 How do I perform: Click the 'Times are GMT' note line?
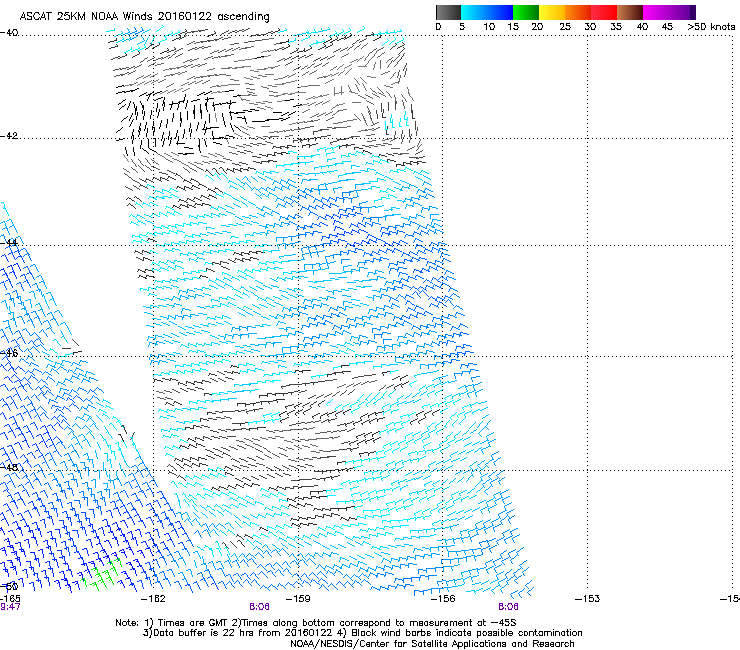pyautogui.click(x=316, y=623)
